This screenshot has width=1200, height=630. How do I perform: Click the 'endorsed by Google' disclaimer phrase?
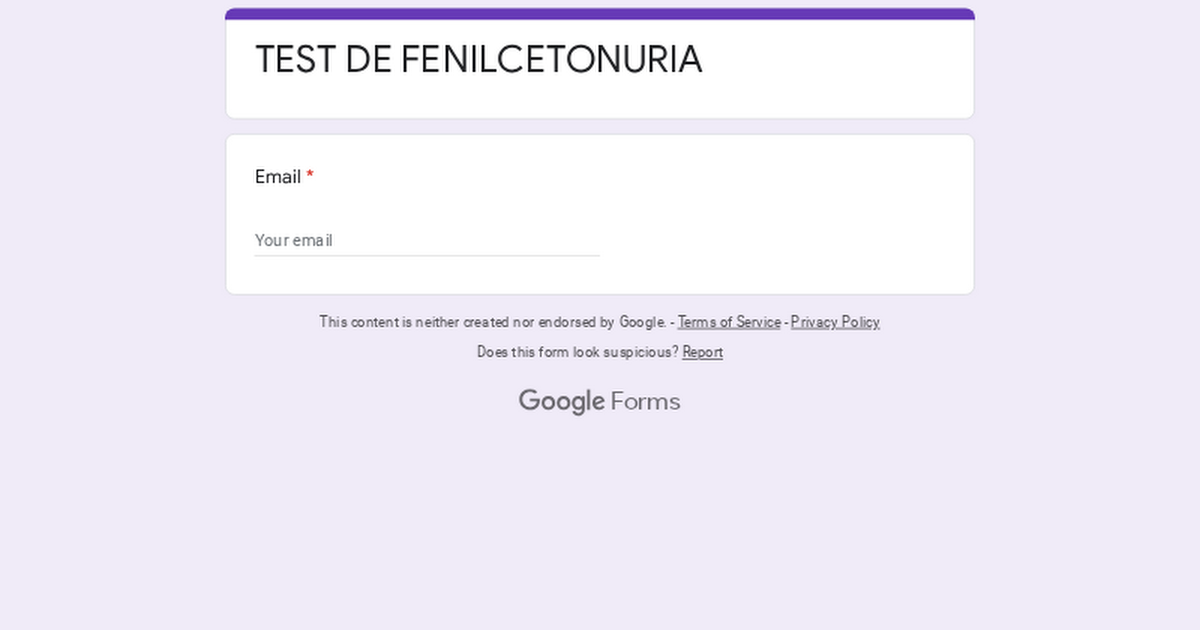click(602, 322)
